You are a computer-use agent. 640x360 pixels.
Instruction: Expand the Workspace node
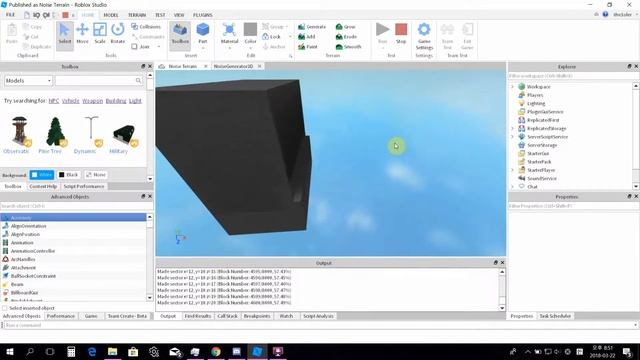[513, 87]
